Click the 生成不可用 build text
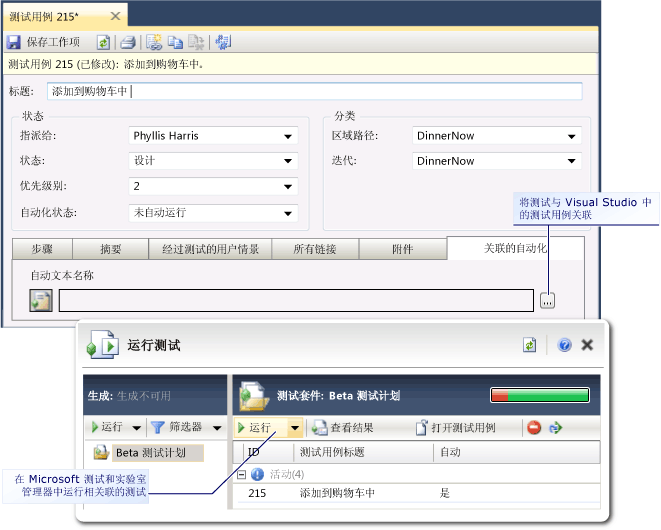 [x=144, y=396]
